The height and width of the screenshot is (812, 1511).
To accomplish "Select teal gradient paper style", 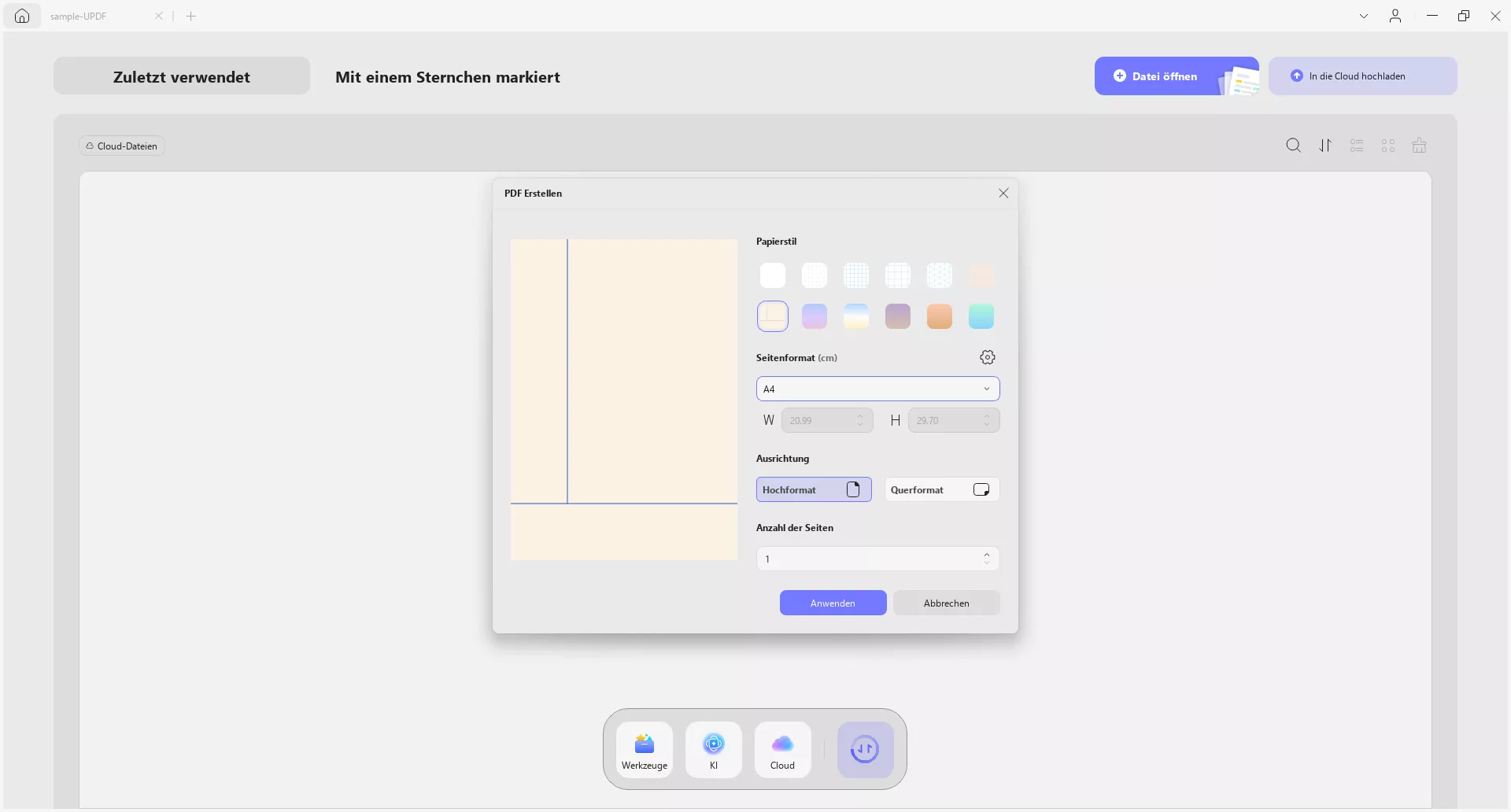I will coord(981,316).
